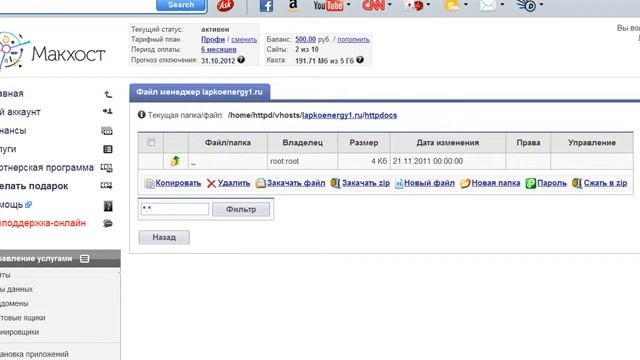
Task: Expand the YouTube toolbar dropdown arrow
Action: [x=349, y=4]
